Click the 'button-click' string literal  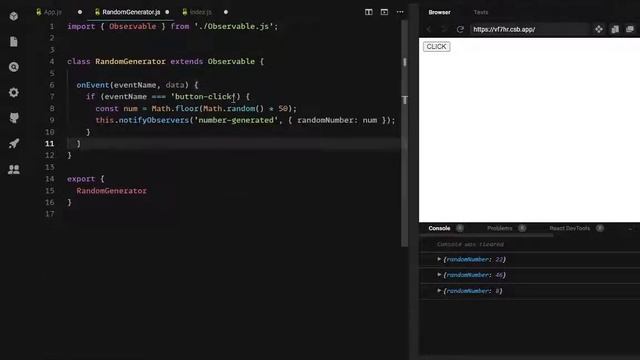[x=203, y=97]
